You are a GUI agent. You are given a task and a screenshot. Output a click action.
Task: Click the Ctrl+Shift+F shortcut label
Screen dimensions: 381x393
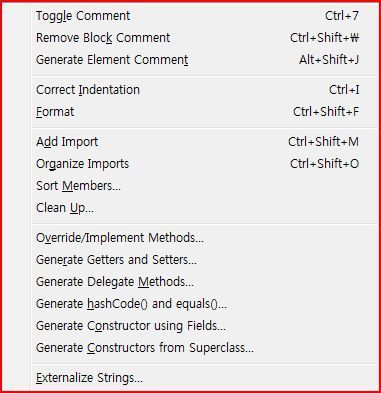[326, 112]
